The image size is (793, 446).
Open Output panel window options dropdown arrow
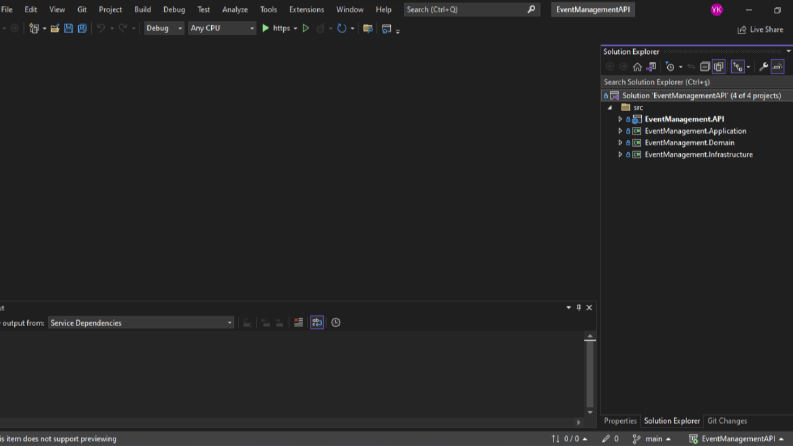(568, 307)
